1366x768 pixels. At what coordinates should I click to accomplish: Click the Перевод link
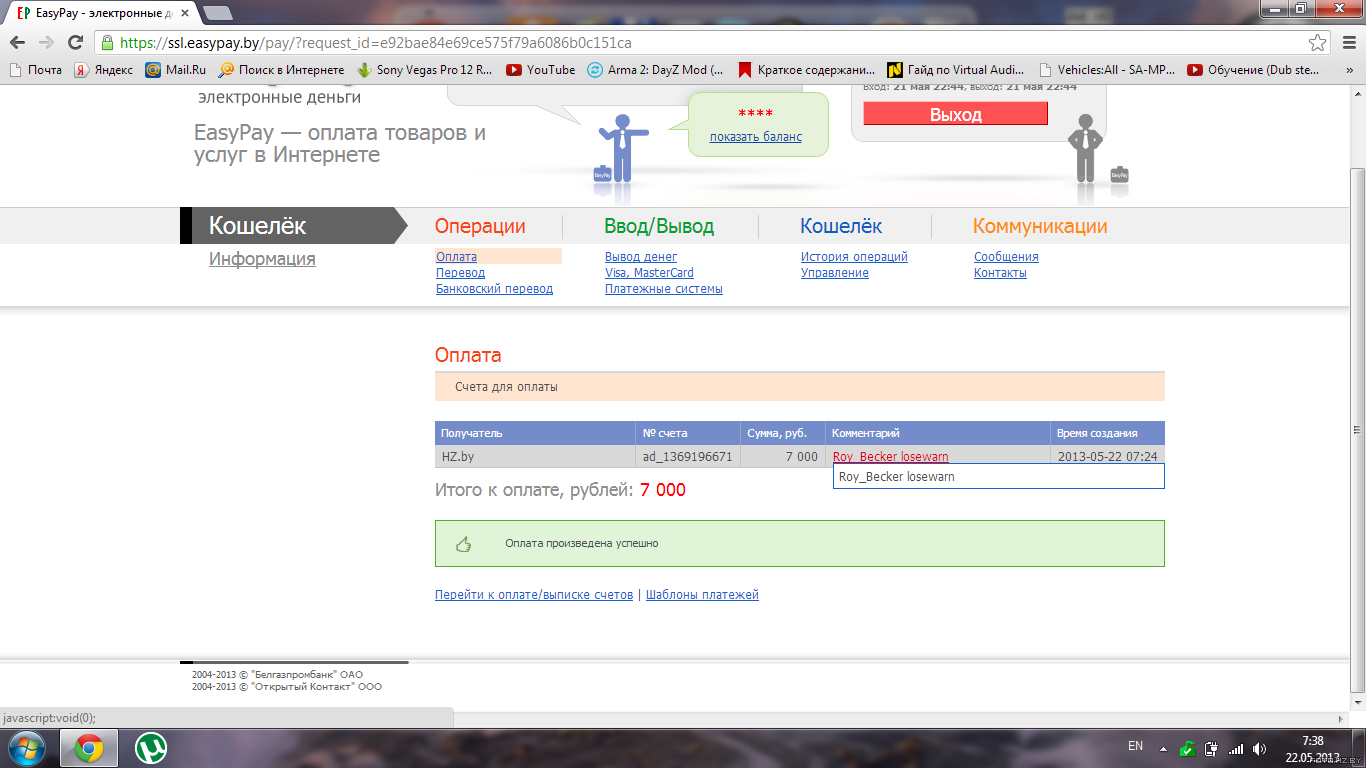(x=460, y=273)
